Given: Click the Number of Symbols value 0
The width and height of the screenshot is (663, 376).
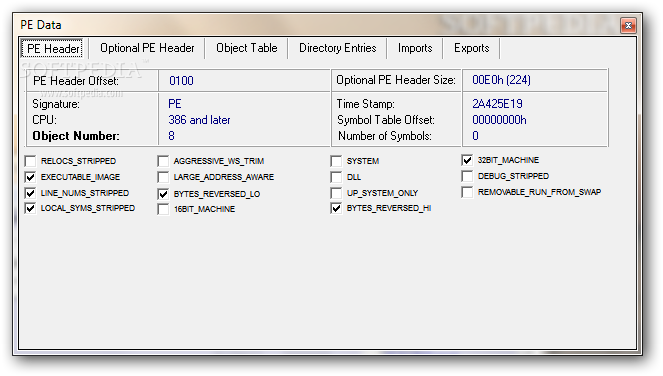Looking at the screenshot, I should [475, 136].
